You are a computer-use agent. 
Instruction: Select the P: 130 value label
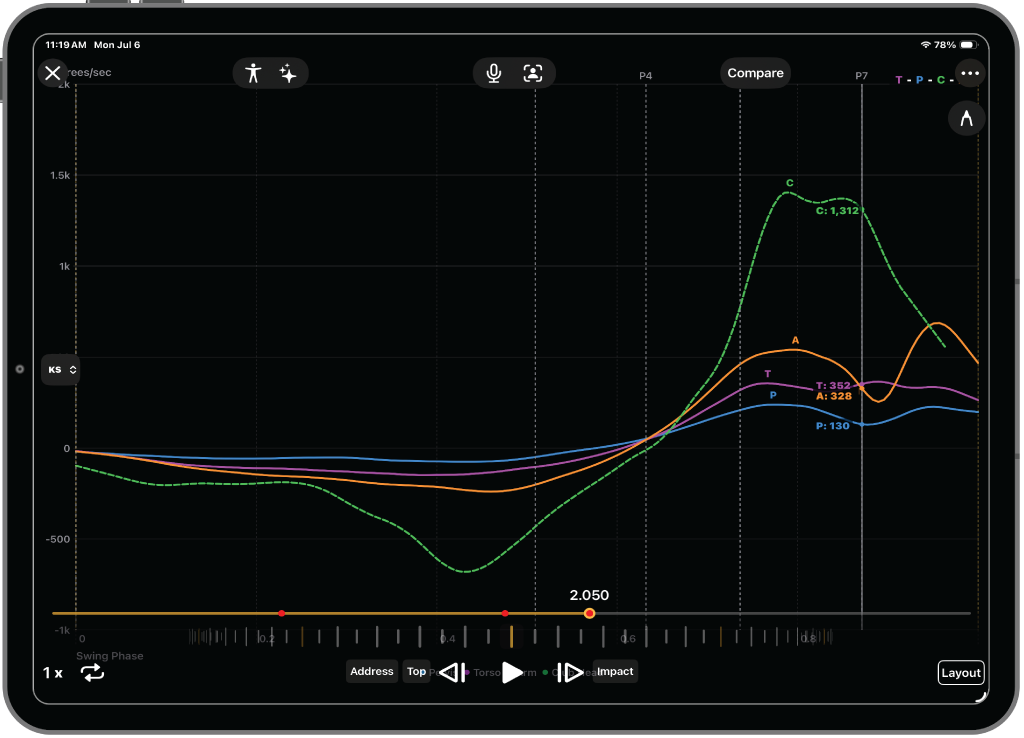pyautogui.click(x=833, y=426)
